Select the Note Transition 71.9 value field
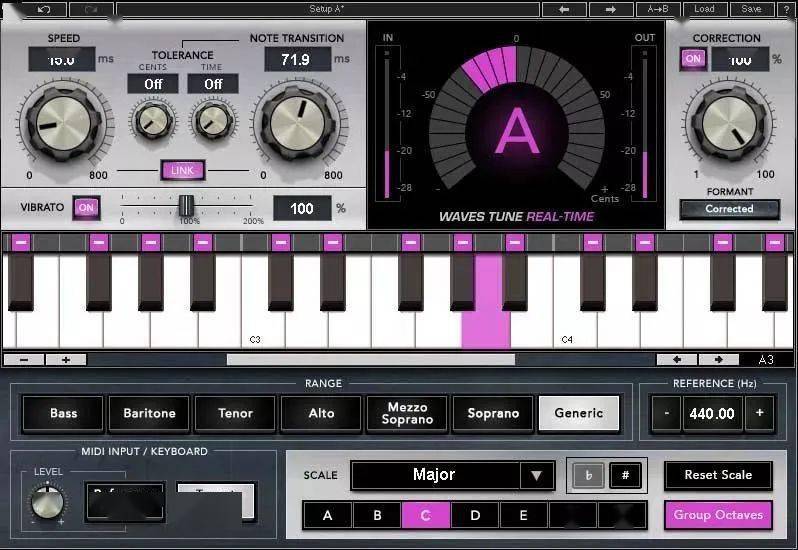The image size is (798, 550). (297, 60)
